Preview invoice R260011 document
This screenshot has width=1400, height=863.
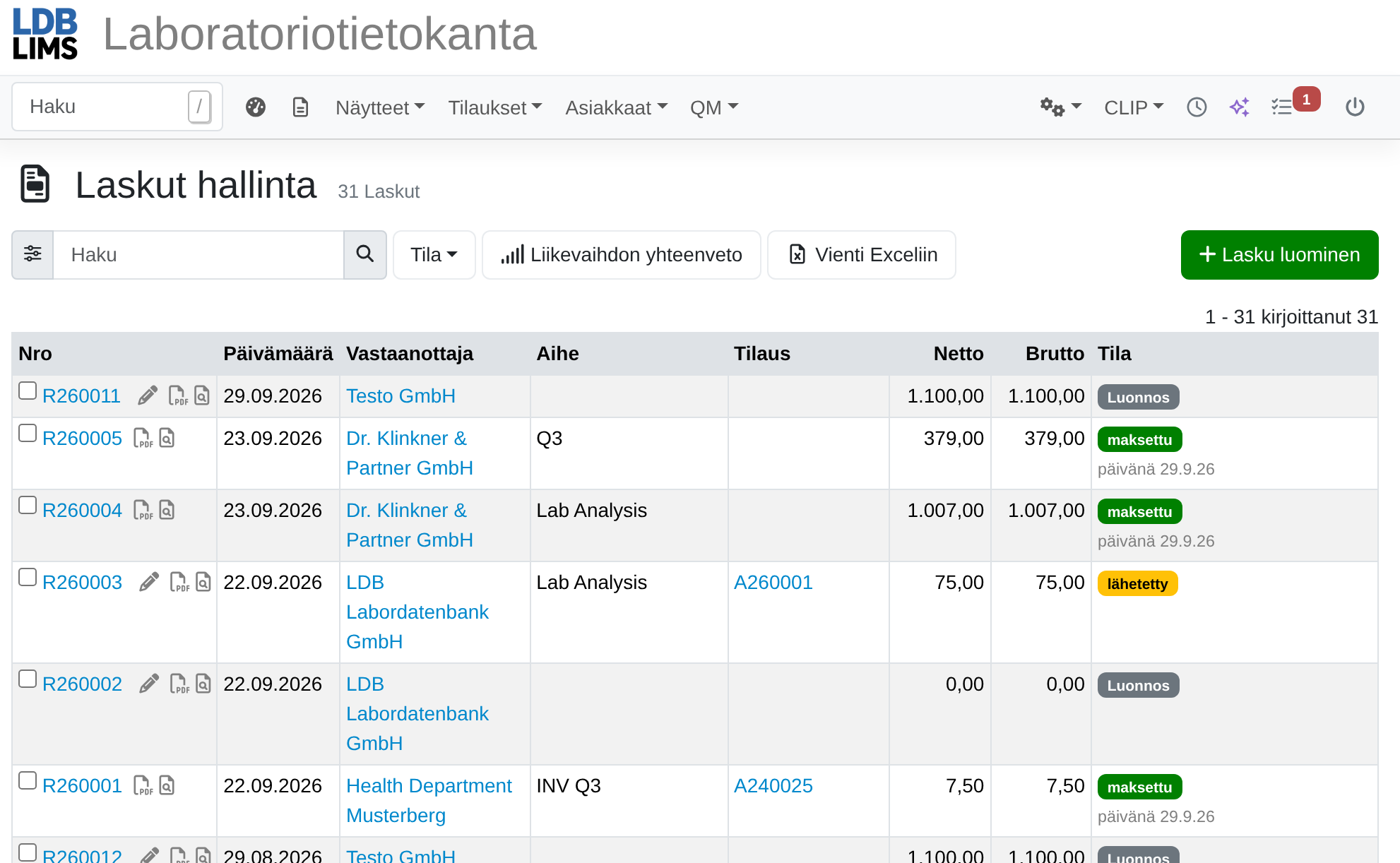(202, 395)
